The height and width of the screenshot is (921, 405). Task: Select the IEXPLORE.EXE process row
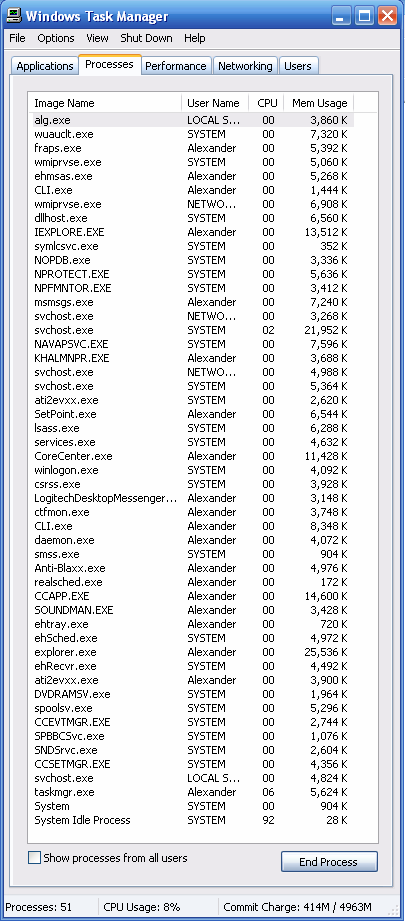tap(191, 232)
